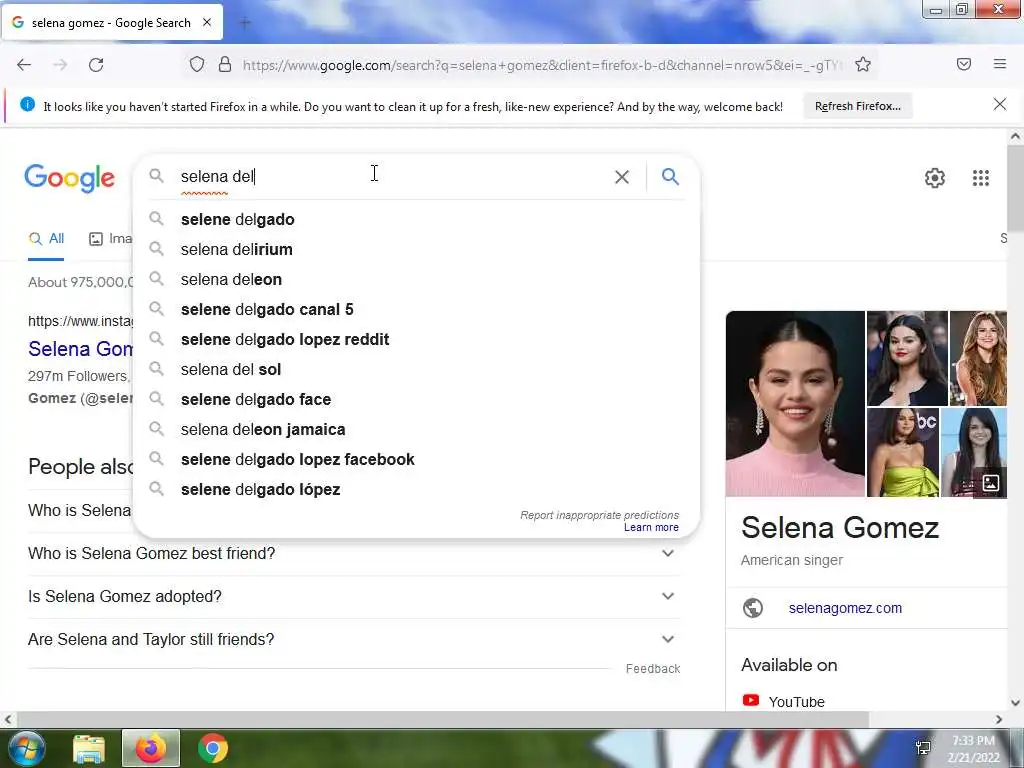Expand Who is Selena Gomez best friend?
The height and width of the screenshot is (768, 1024).
353,554
